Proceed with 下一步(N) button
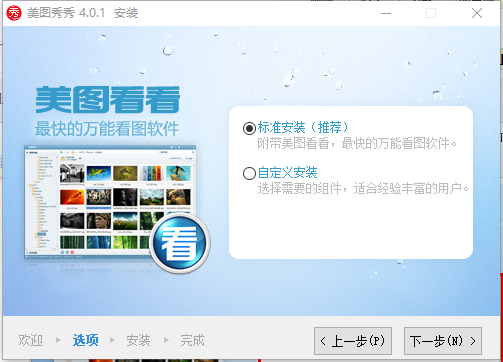 [x=443, y=341]
